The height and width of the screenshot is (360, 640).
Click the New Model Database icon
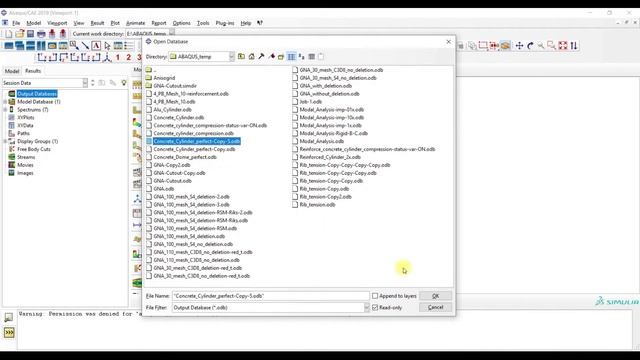(9, 34)
